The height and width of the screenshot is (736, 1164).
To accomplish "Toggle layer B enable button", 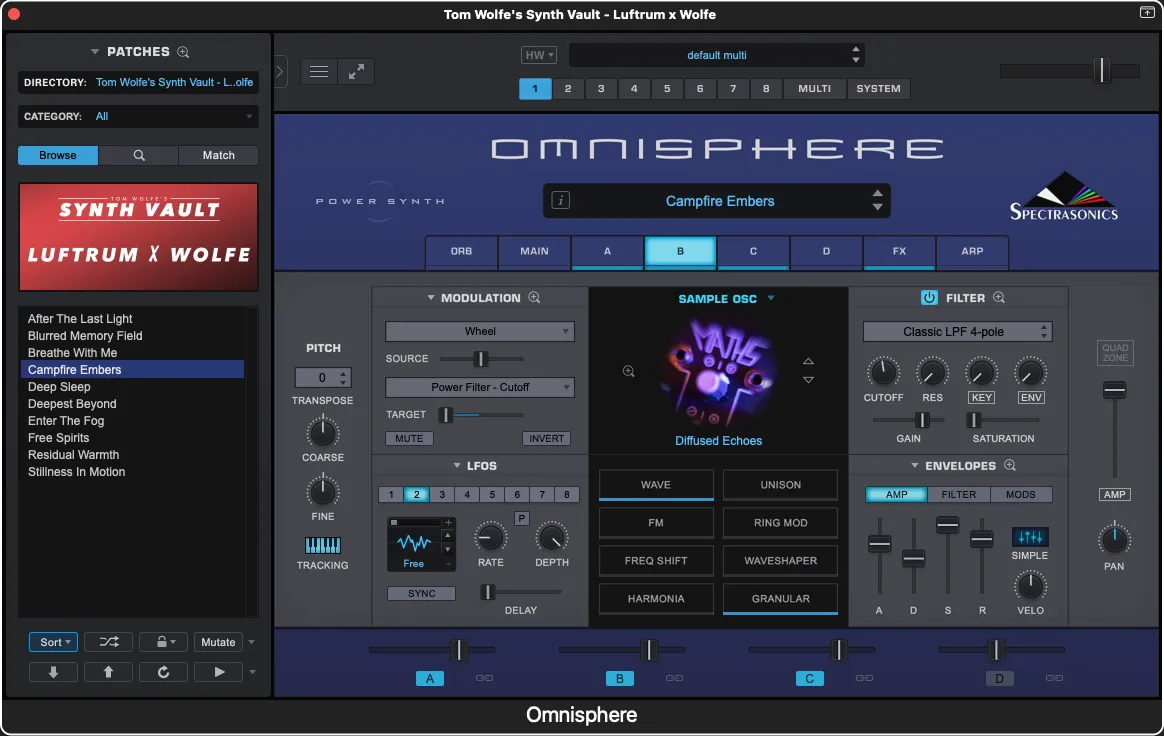I will (620, 678).
